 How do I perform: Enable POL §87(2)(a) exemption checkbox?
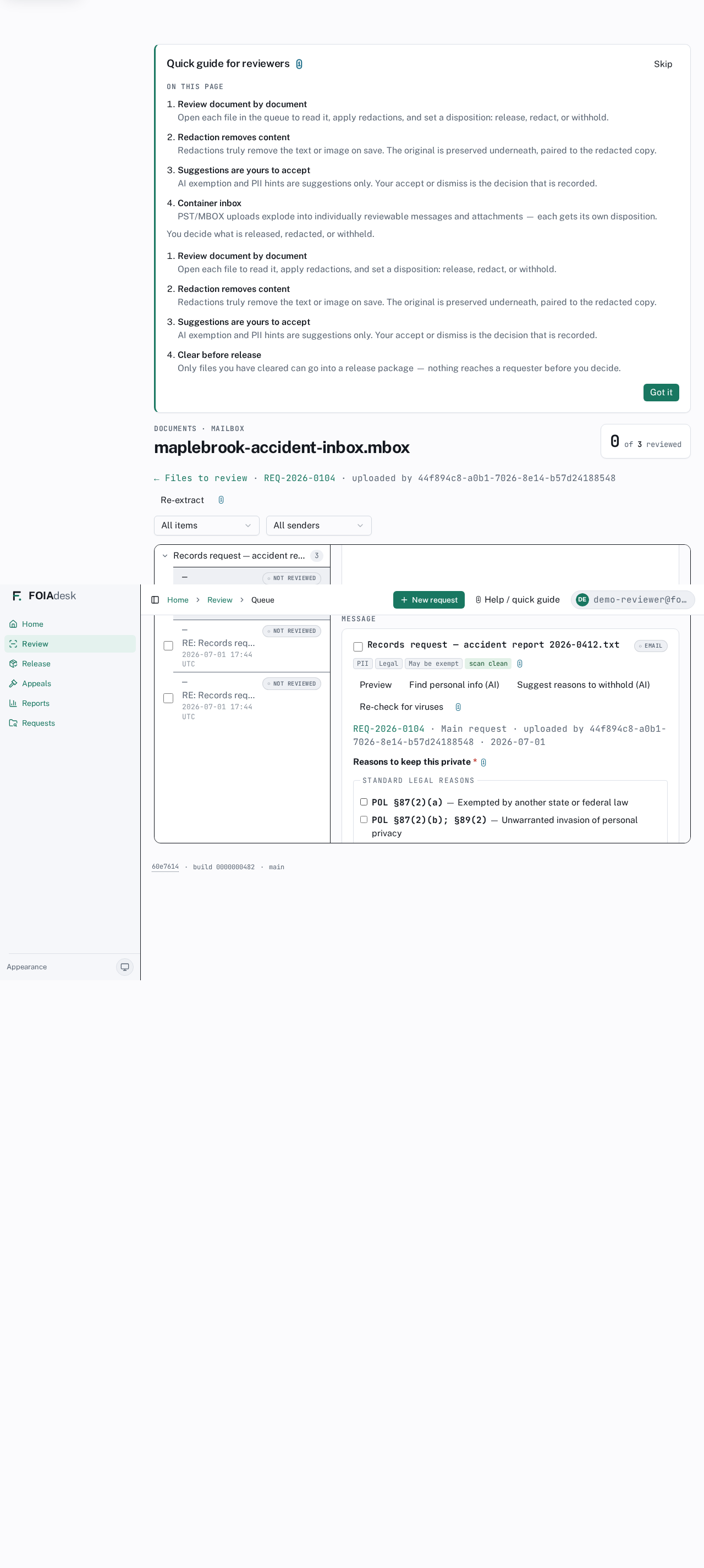(364, 802)
